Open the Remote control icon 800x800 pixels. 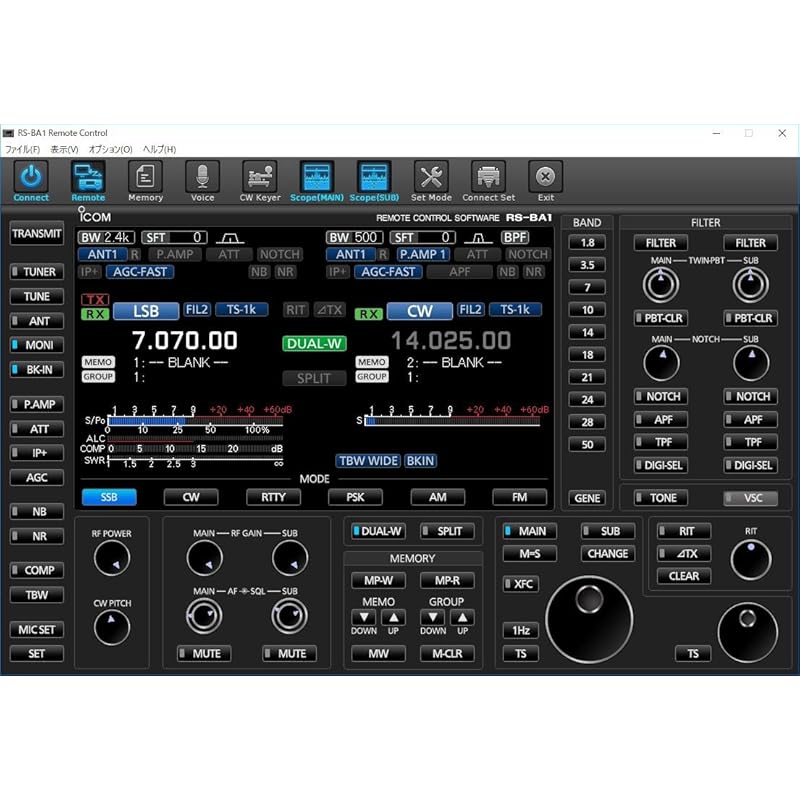[88, 177]
